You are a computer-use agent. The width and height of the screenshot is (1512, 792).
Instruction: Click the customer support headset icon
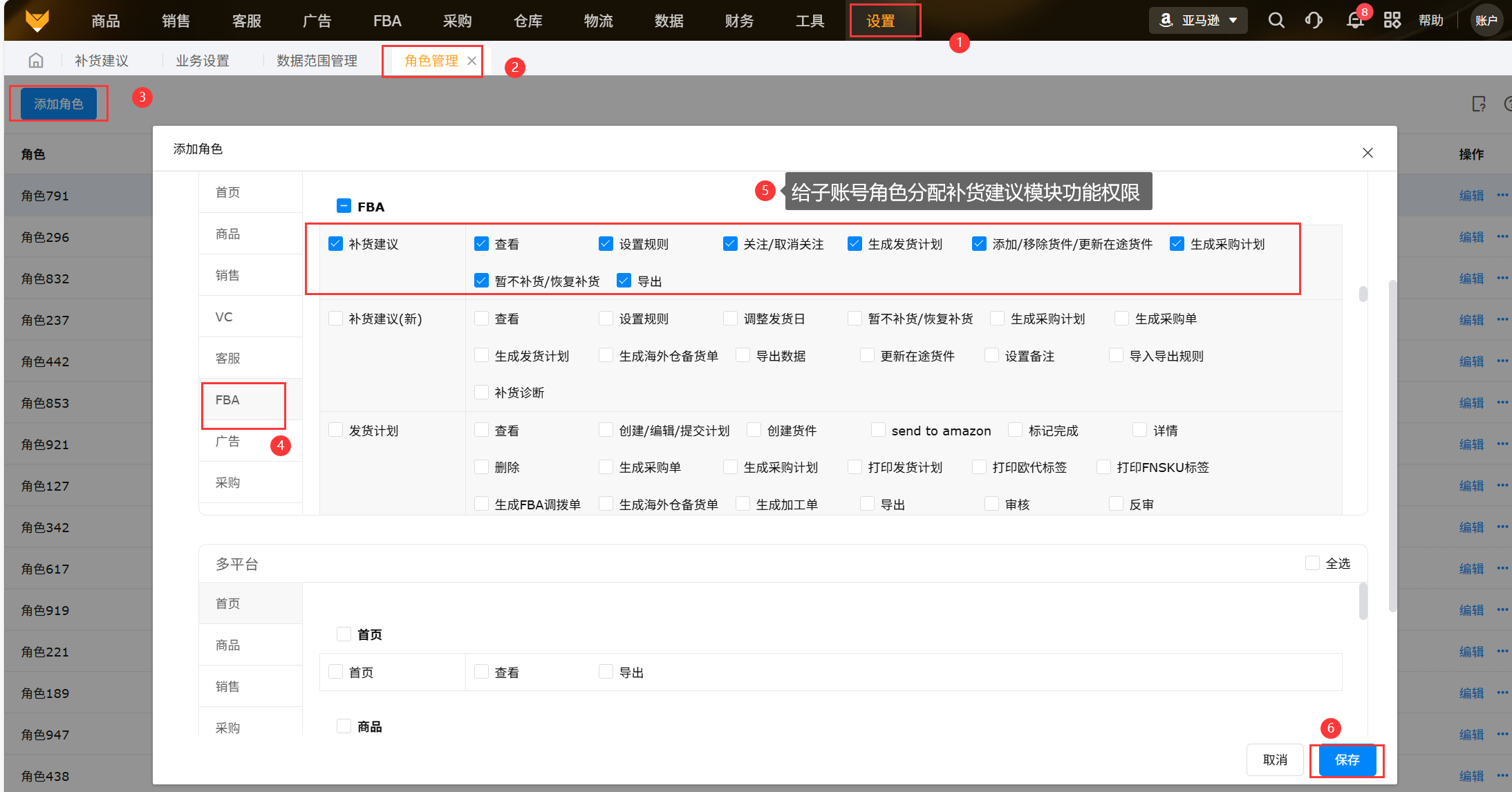tap(1314, 21)
